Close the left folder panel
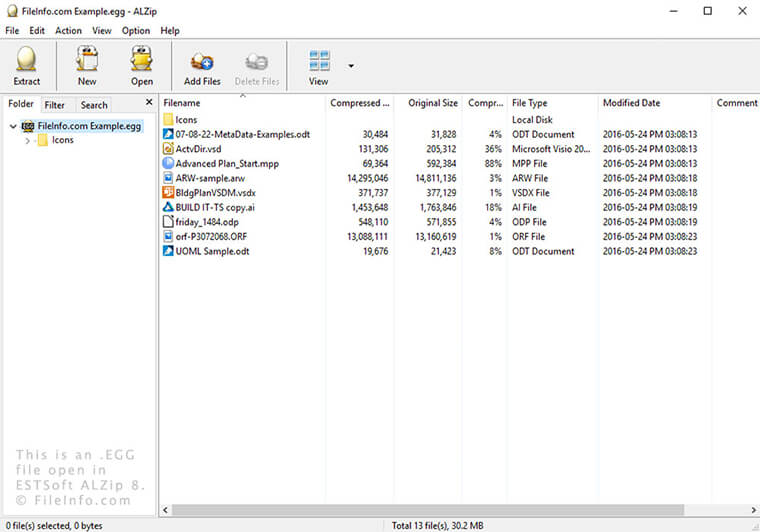This screenshot has width=760, height=532. pos(149,103)
